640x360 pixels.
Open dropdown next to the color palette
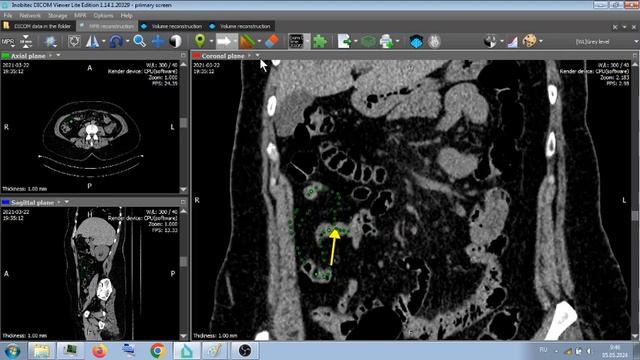541,42
